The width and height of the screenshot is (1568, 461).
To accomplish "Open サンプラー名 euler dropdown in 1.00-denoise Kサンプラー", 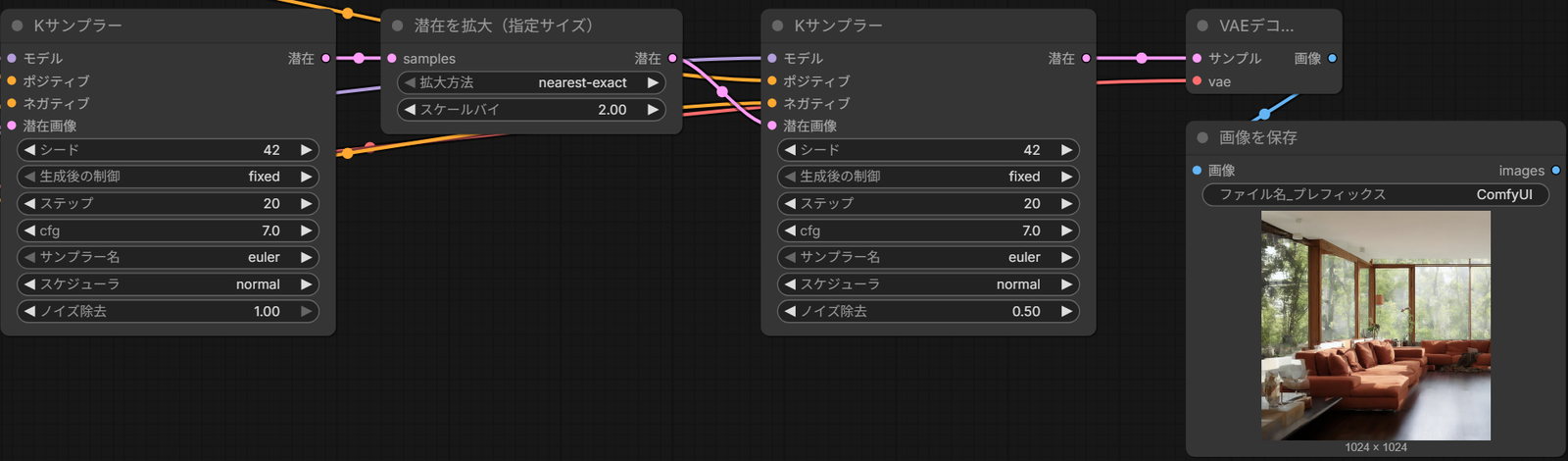I will pos(168,257).
